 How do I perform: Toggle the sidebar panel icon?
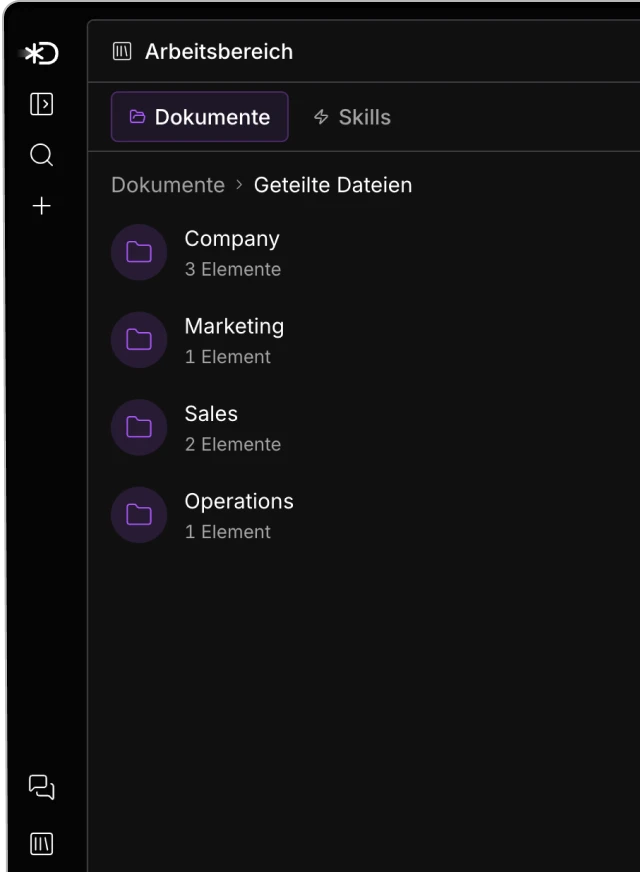[x=41, y=104]
